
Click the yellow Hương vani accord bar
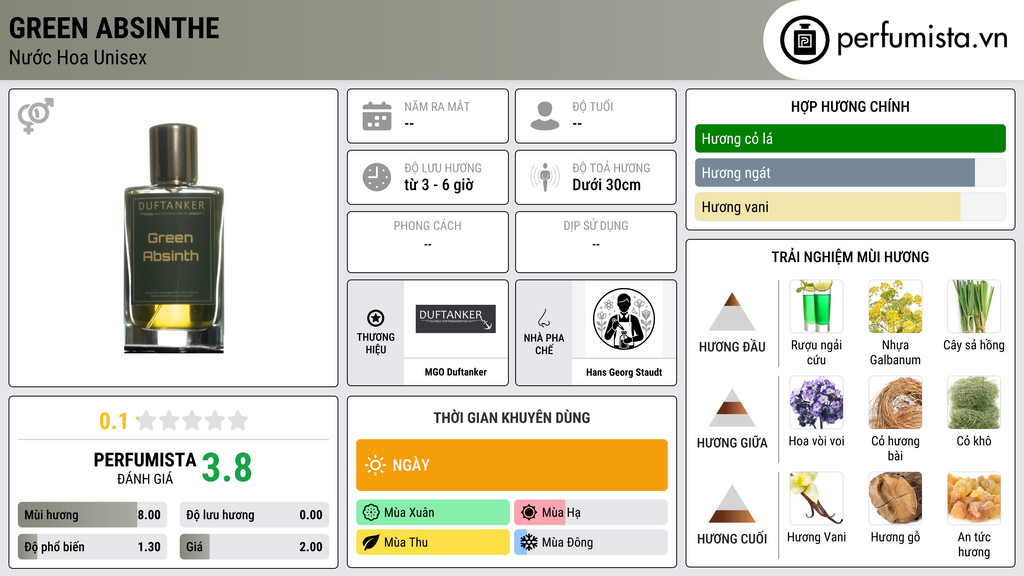(x=850, y=207)
